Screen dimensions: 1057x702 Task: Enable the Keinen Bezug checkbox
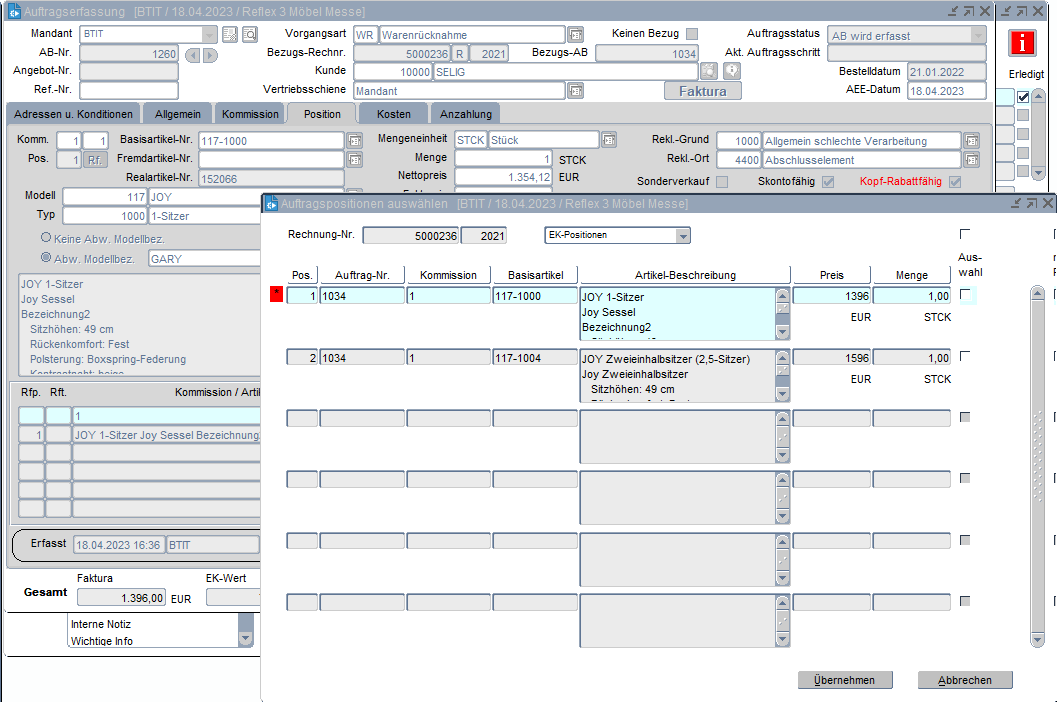[692, 34]
